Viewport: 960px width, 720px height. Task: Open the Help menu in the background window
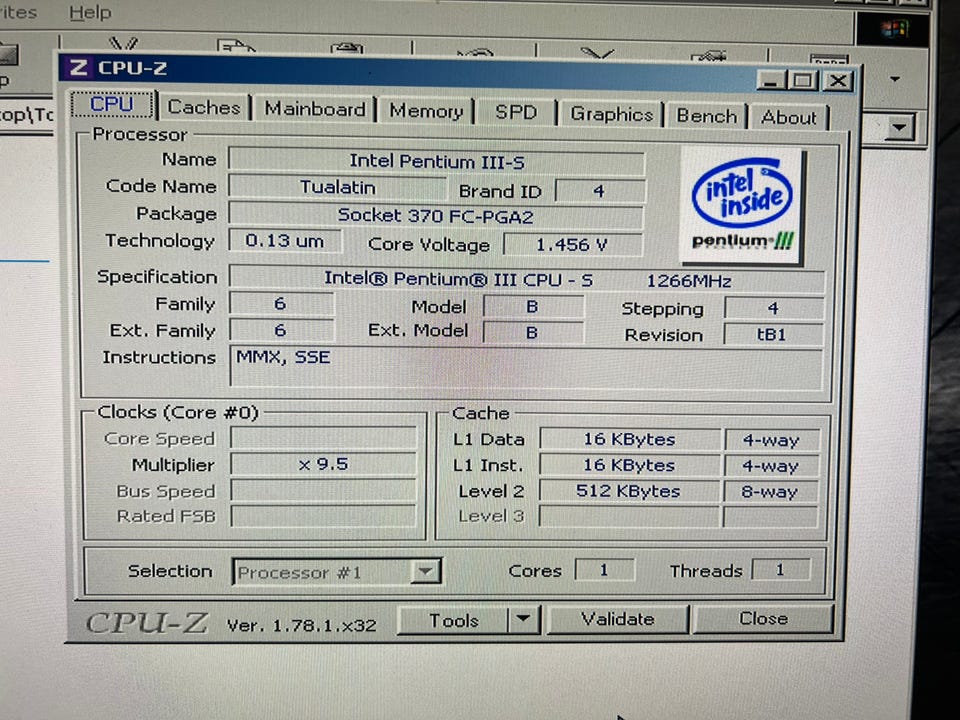[90, 12]
